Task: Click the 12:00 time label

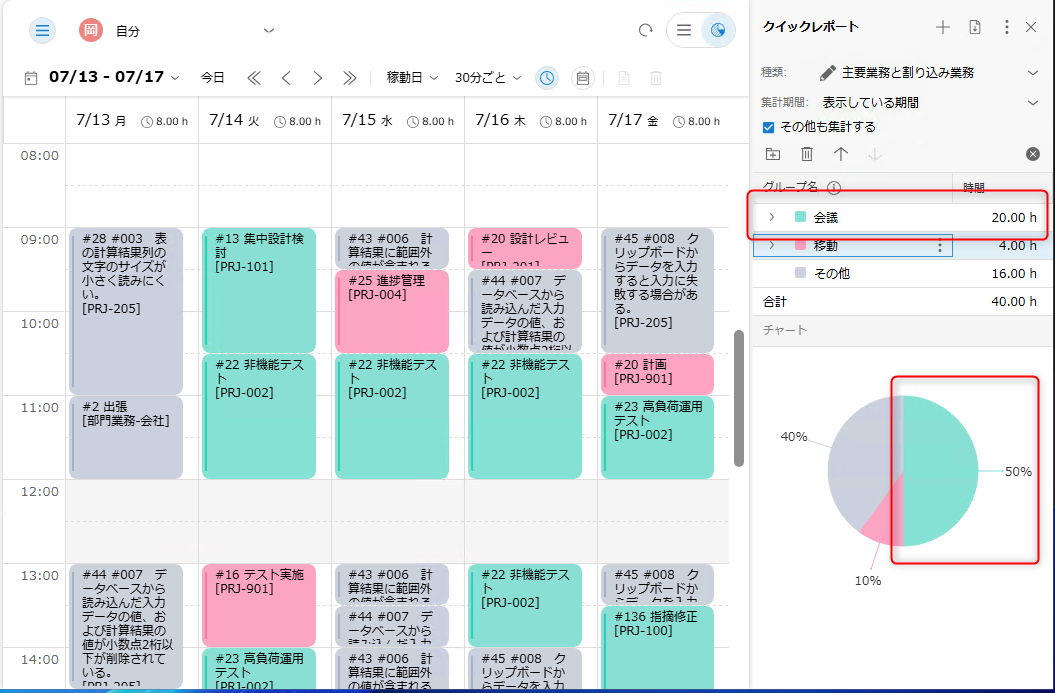Action: [x=40, y=492]
